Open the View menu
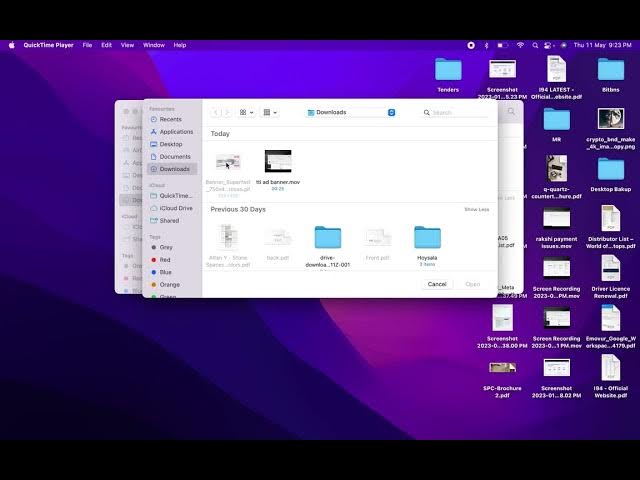The width and height of the screenshot is (640, 480). (x=127, y=45)
